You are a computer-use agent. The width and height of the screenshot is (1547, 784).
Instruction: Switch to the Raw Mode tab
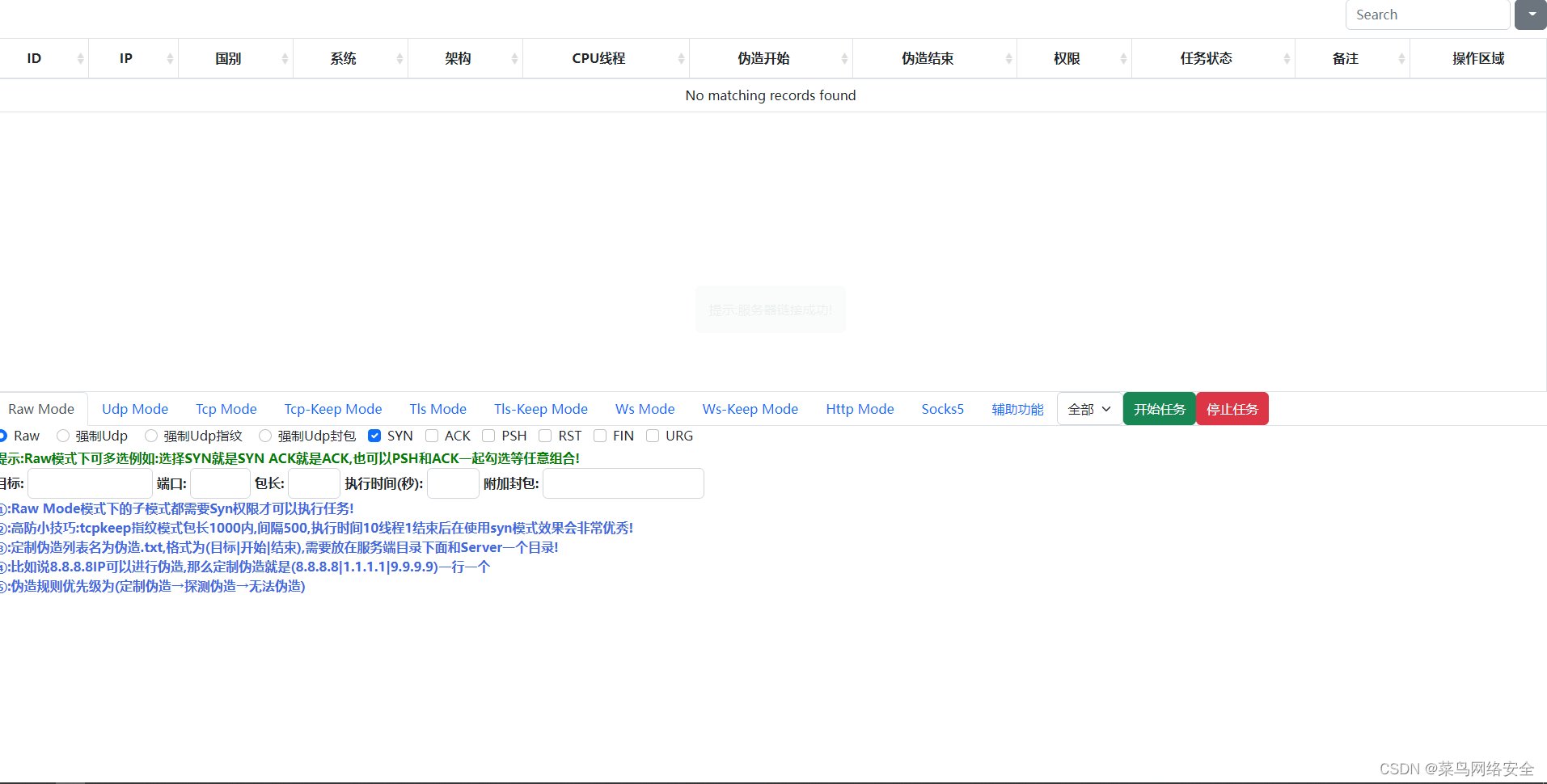pyautogui.click(x=41, y=409)
